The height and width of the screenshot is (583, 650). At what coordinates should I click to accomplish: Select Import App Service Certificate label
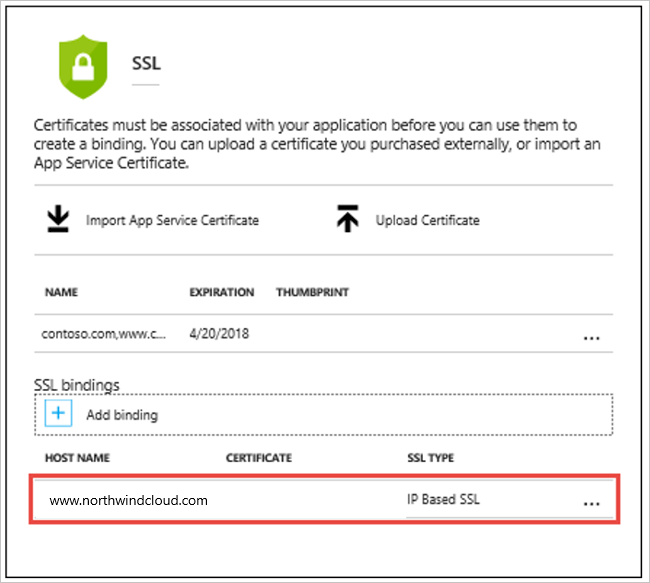click(172, 220)
